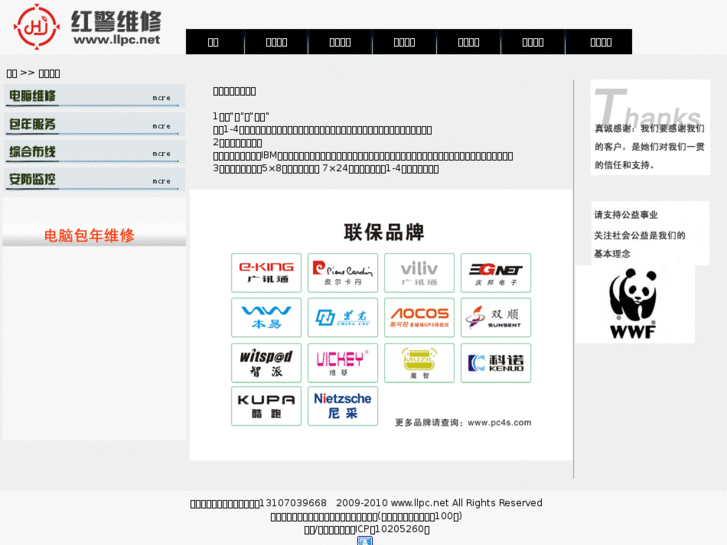The width and height of the screenshot is (727, 545).
Task: Click 'more' beside 电脑维修
Action: pos(161,98)
